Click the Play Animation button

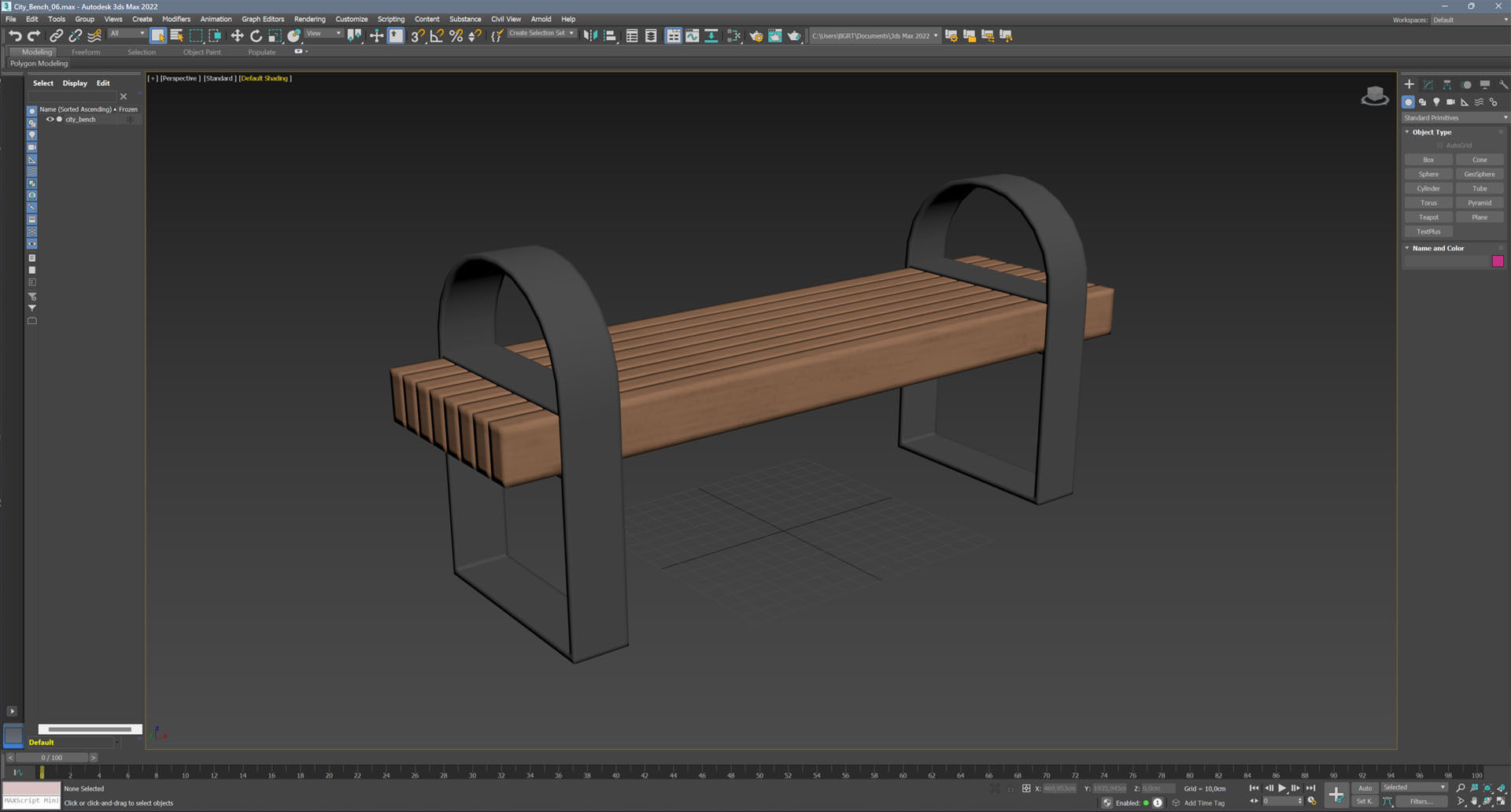pyautogui.click(x=1282, y=788)
